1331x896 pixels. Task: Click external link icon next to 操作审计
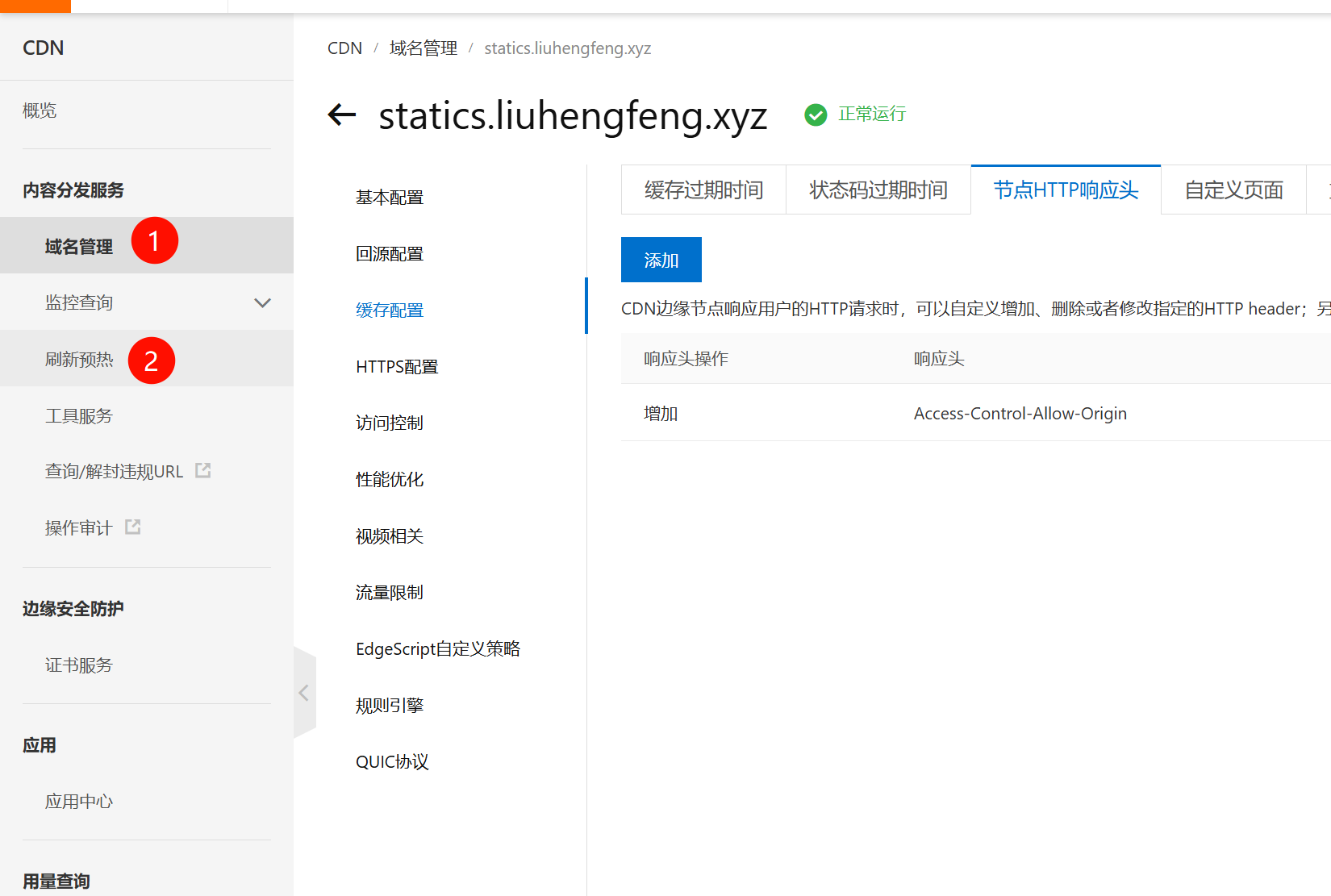pos(133,527)
